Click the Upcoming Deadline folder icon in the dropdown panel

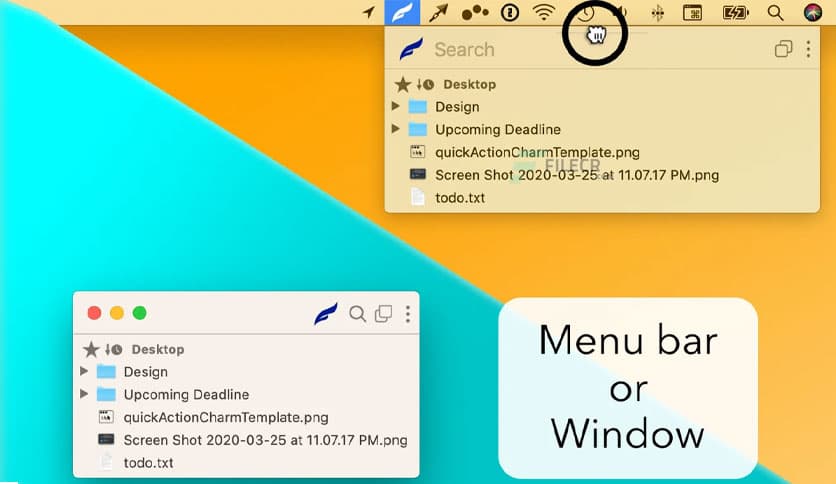click(417, 129)
